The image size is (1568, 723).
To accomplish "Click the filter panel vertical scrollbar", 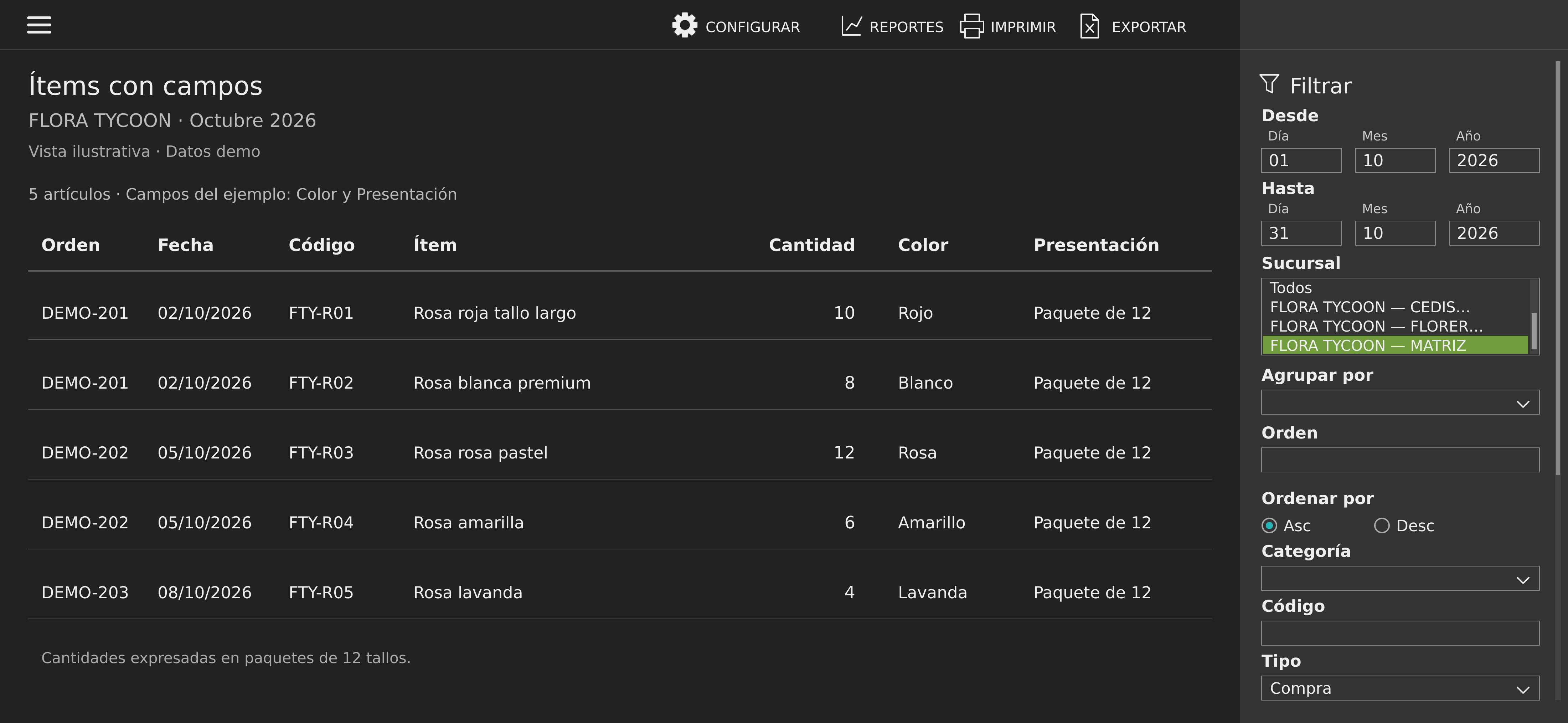I will (x=1558, y=268).
